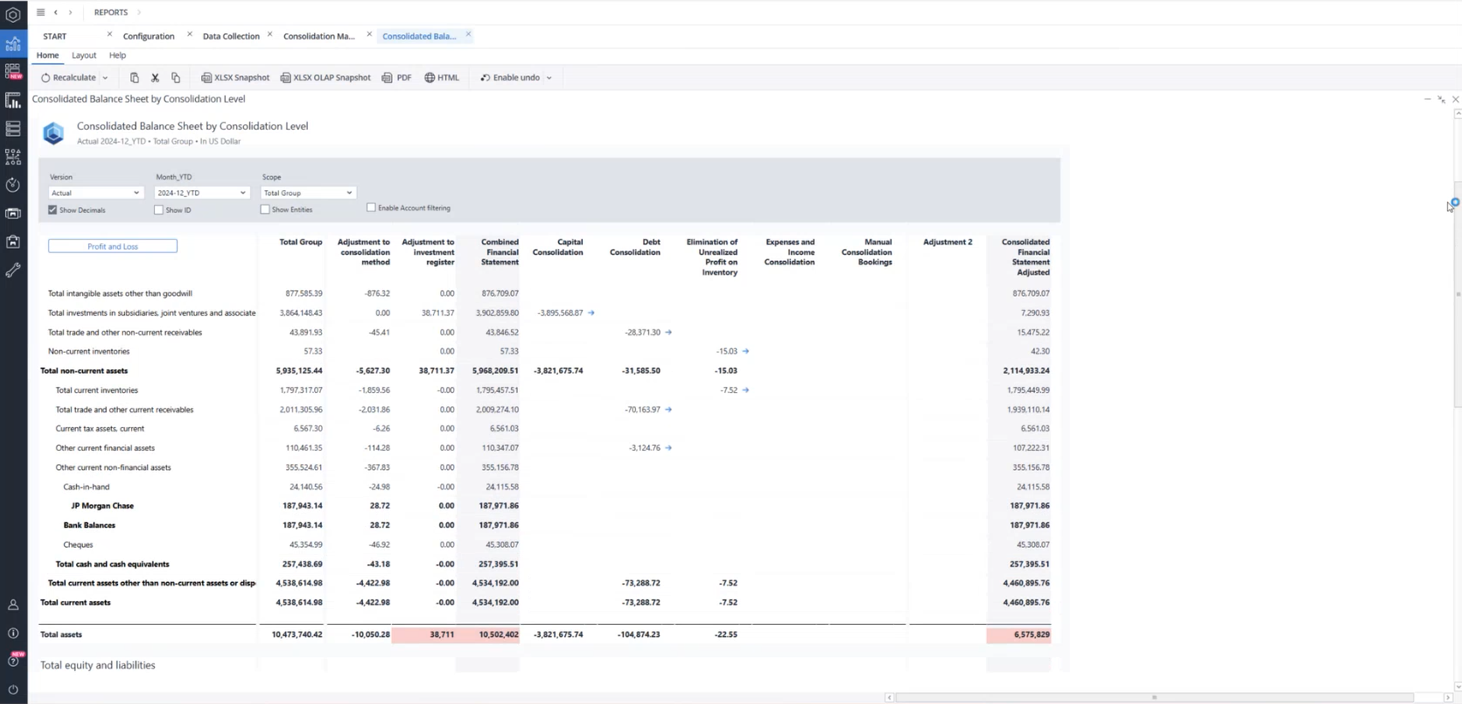The width and height of the screenshot is (1462, 704).
Task: Expand the Month_YTD dropdown
Action: click(201, 193)
